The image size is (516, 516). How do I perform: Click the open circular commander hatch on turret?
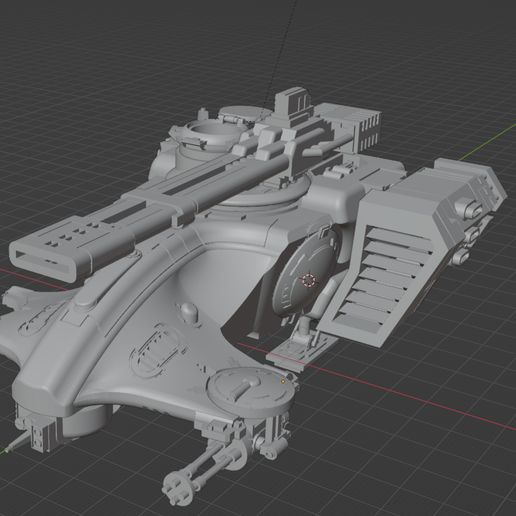(214, 133)
